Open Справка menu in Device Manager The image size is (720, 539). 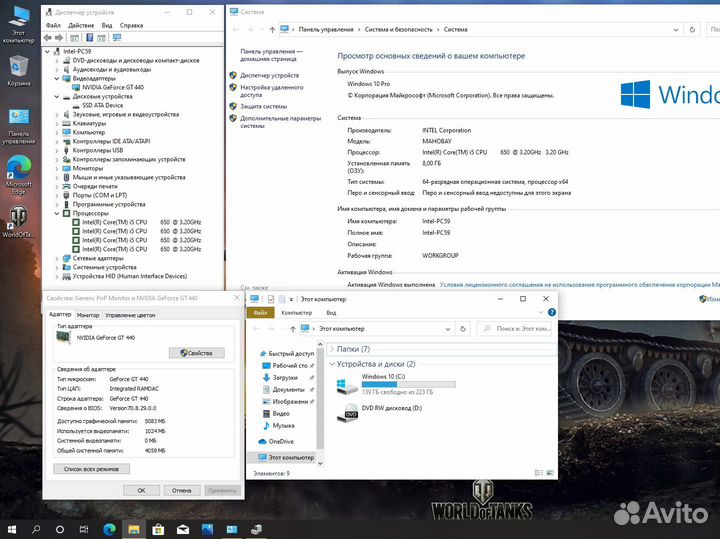tap(131, 25)
